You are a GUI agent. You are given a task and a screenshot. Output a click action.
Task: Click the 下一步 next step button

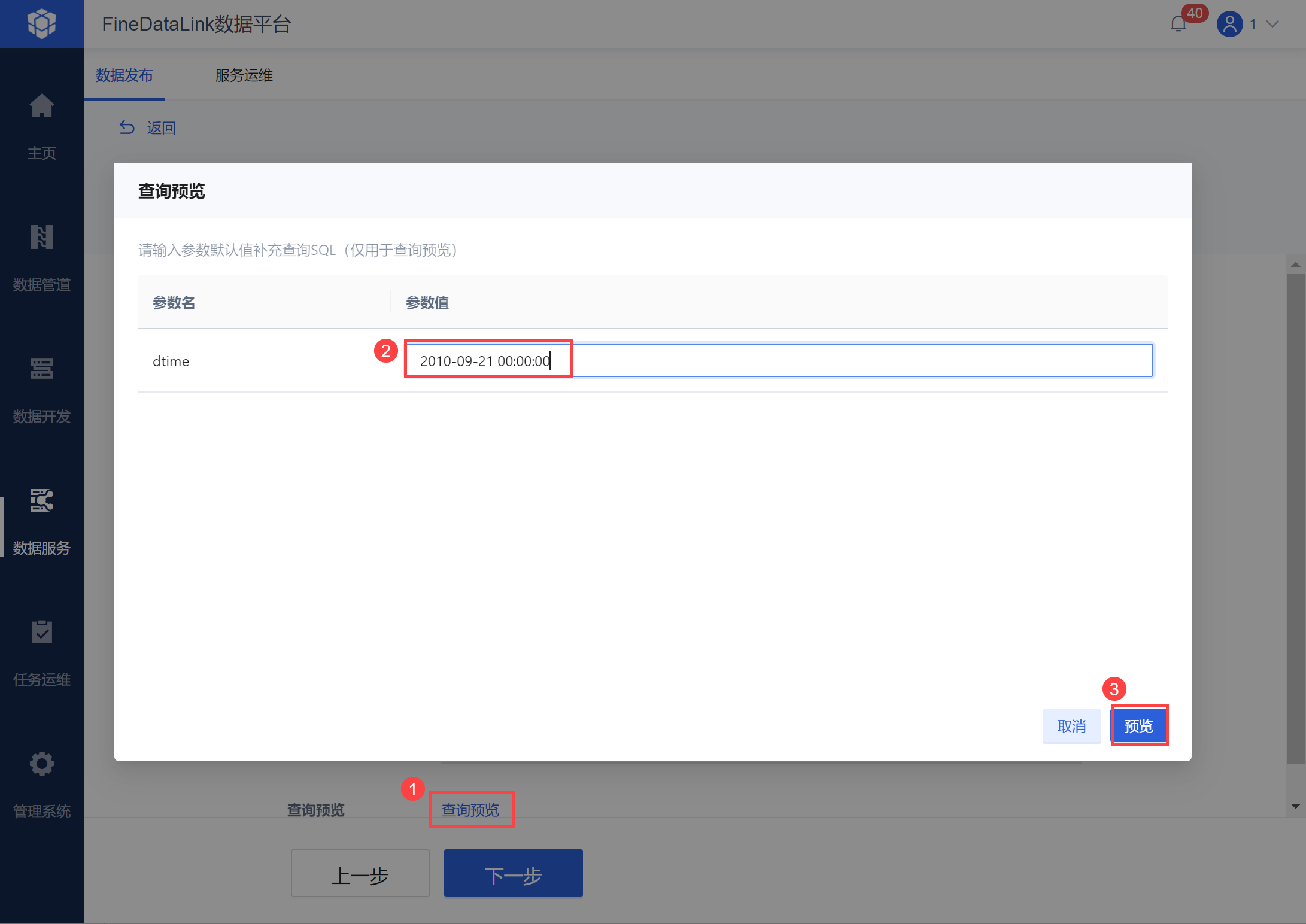[513, 874]
